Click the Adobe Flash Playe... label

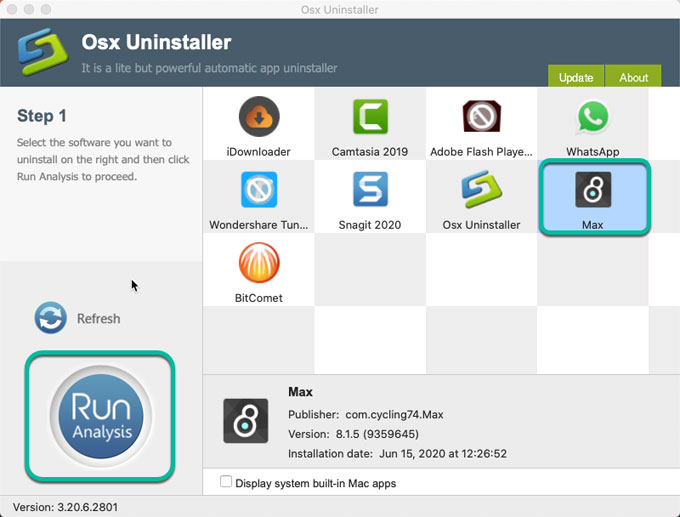tap(481, 152)
